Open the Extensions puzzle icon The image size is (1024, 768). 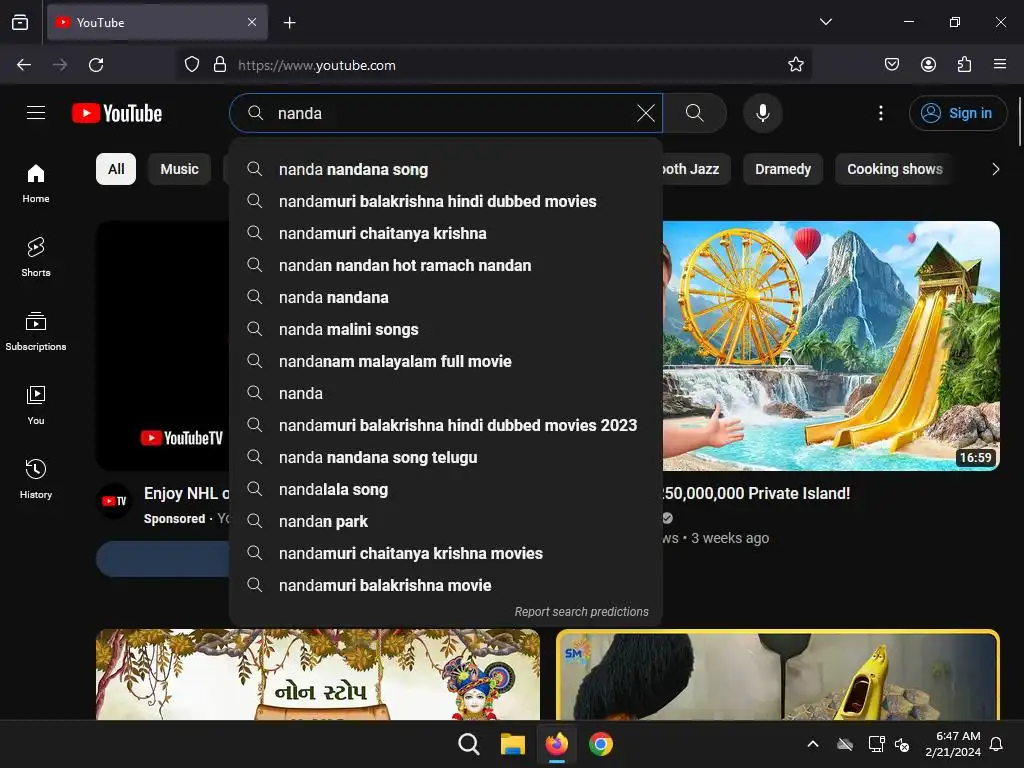click(964, 64)
